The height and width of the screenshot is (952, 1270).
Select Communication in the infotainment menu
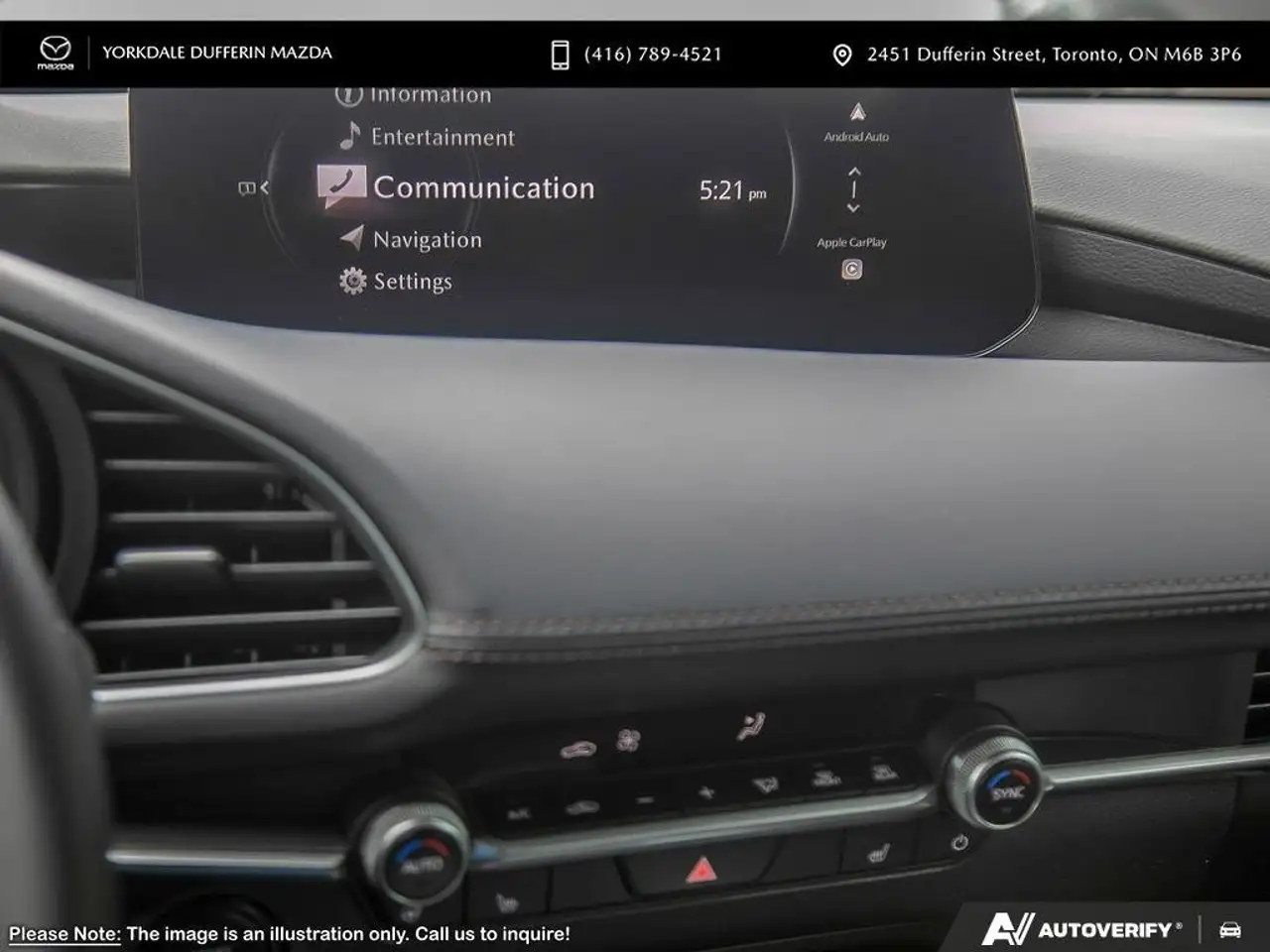tap(484, 187)
